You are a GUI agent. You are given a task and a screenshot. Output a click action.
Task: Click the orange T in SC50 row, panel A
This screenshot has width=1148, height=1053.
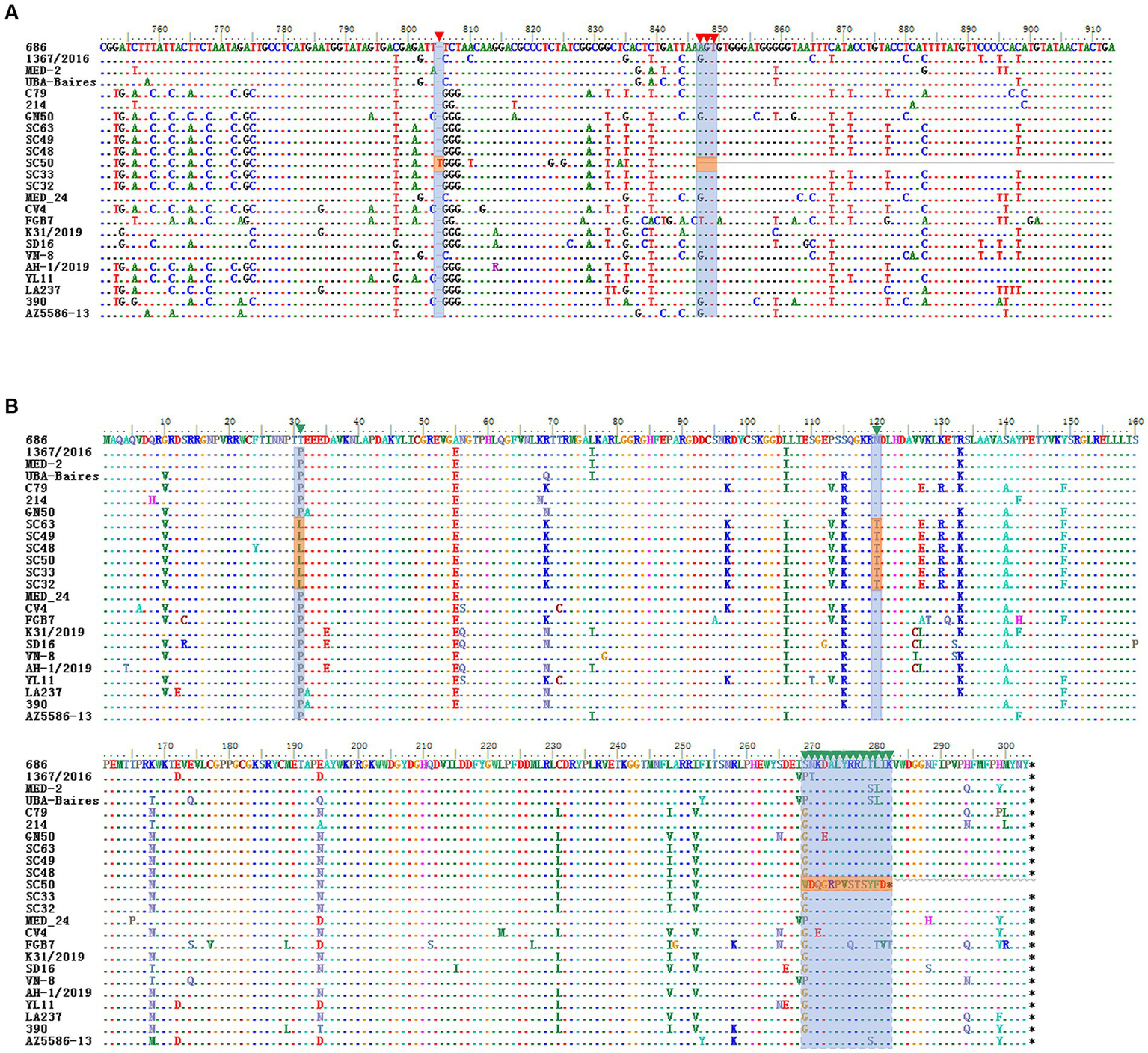pyautogui.click(x=439, y=163)
